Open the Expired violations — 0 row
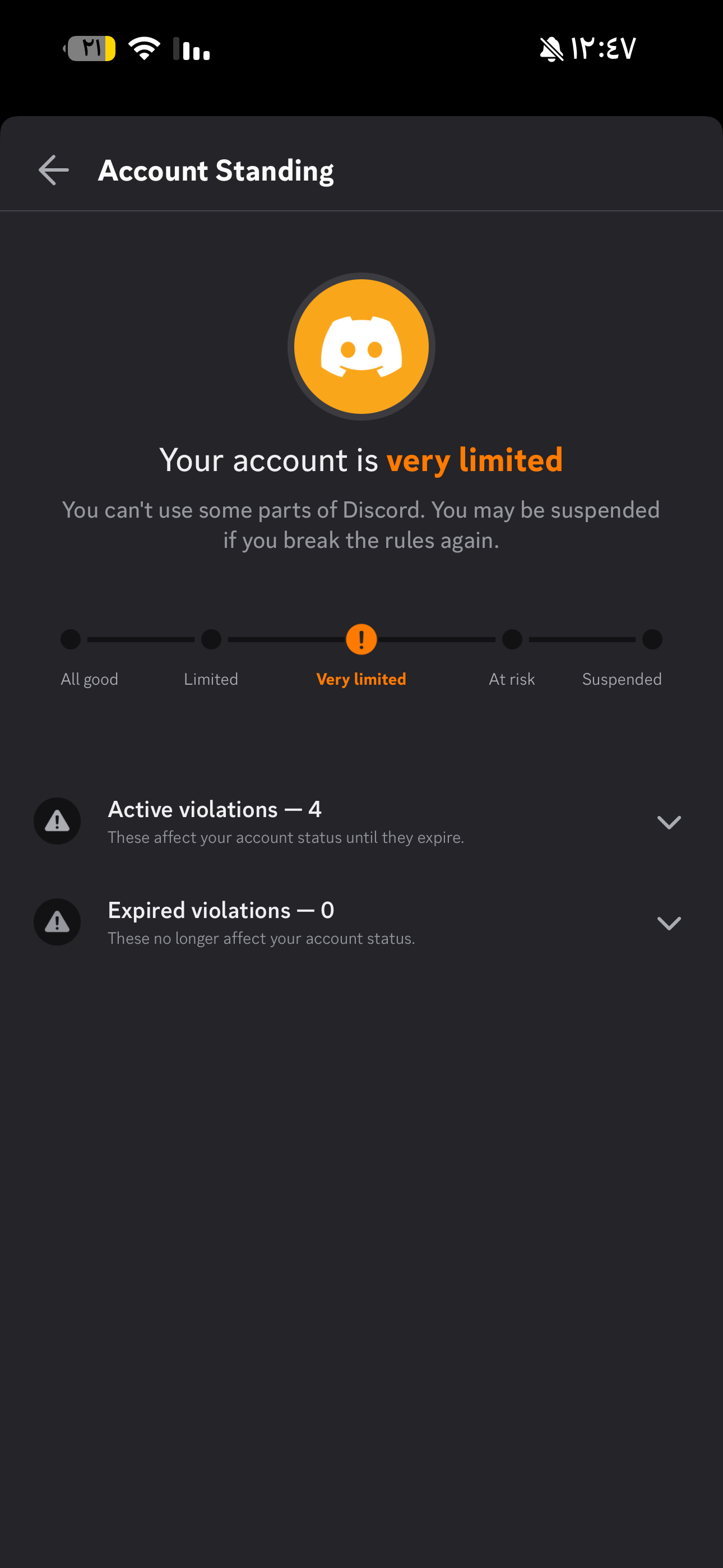Viewport: 723px width, 1568px height. pyautogui.click(x=361, y=922)
